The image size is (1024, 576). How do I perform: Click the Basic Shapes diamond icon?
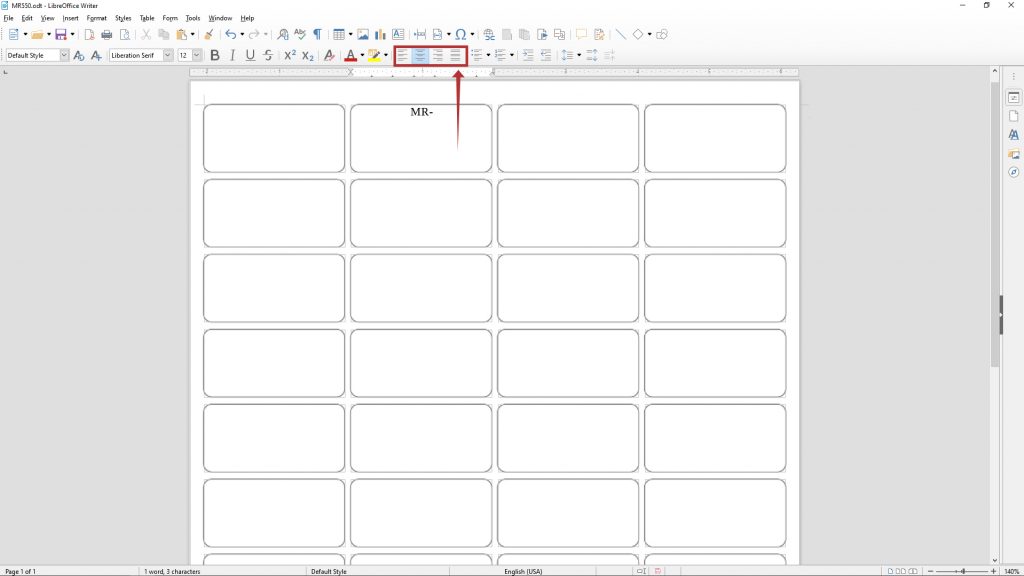click(638, 35)
